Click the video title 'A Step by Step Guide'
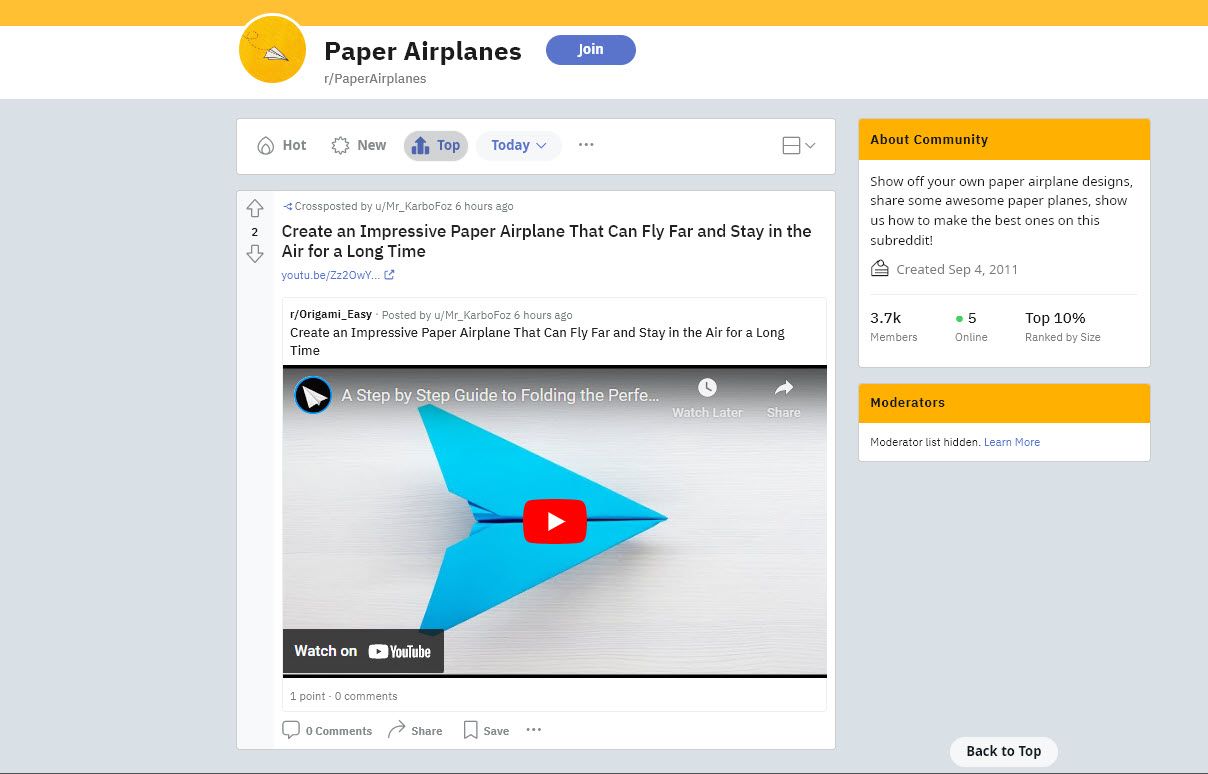 [500, 395]
